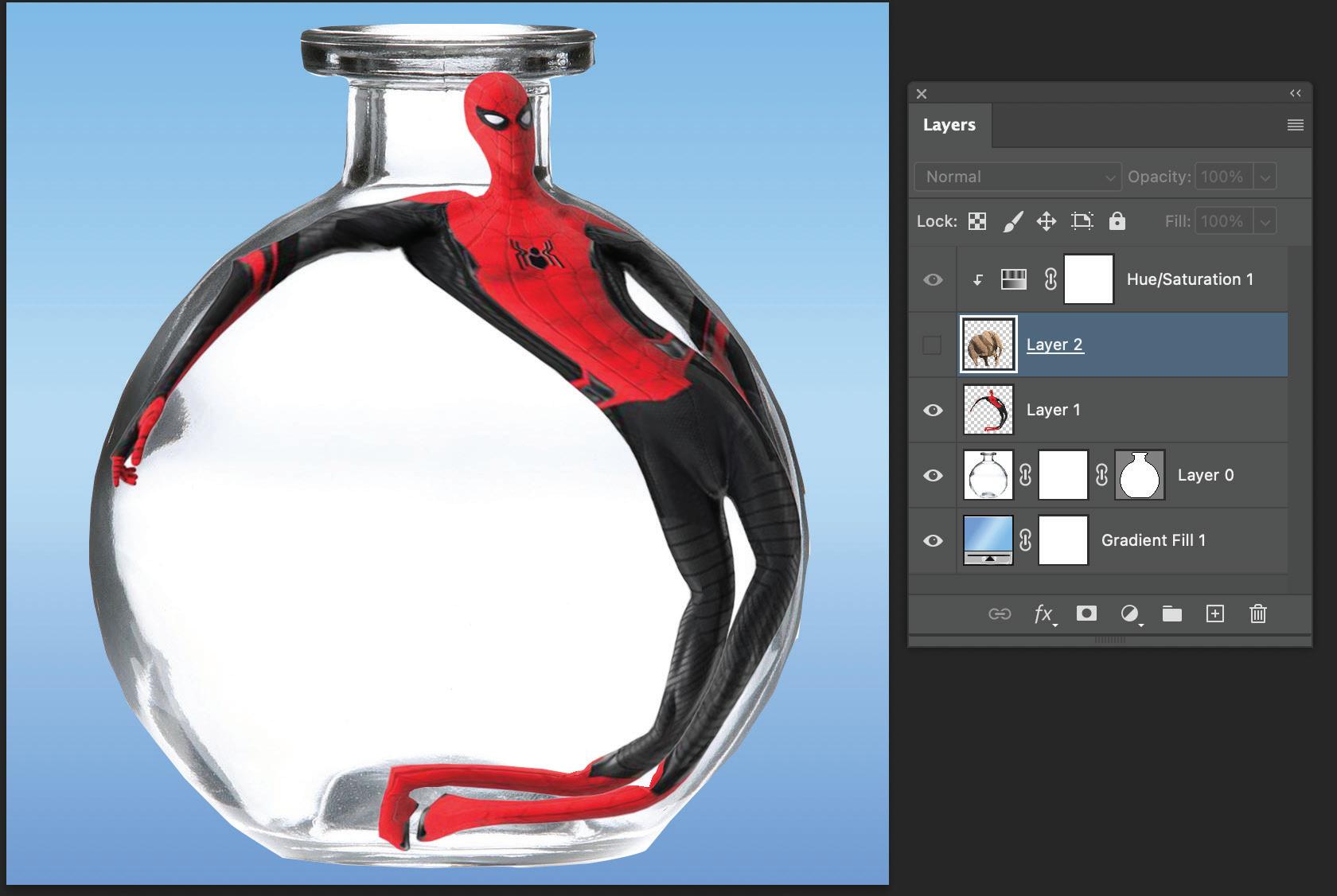The height and width of the screenshot is (896, 1337).
Task: Select the Layer 0 bottle thumbnail
Action: click(x=988, y=475)
